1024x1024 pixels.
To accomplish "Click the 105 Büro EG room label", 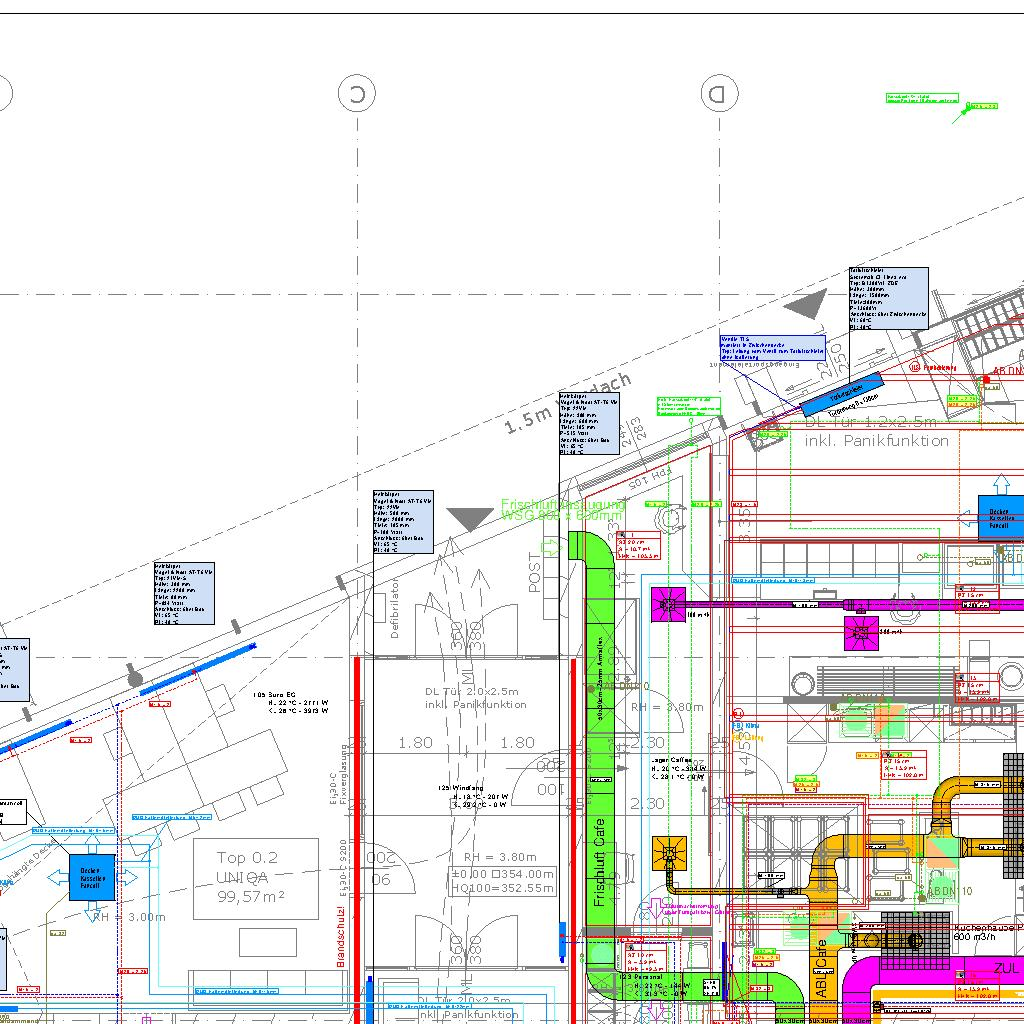I will tap(290, 698).
